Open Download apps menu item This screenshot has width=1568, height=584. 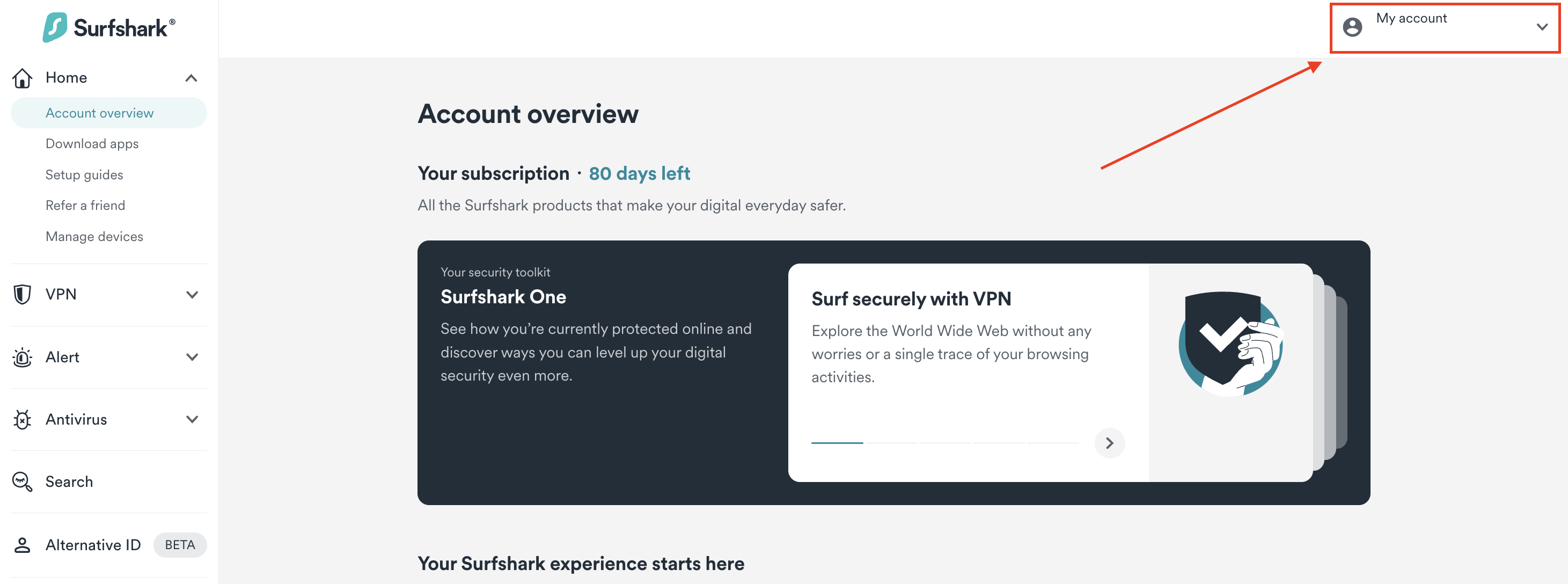[92, 144]
